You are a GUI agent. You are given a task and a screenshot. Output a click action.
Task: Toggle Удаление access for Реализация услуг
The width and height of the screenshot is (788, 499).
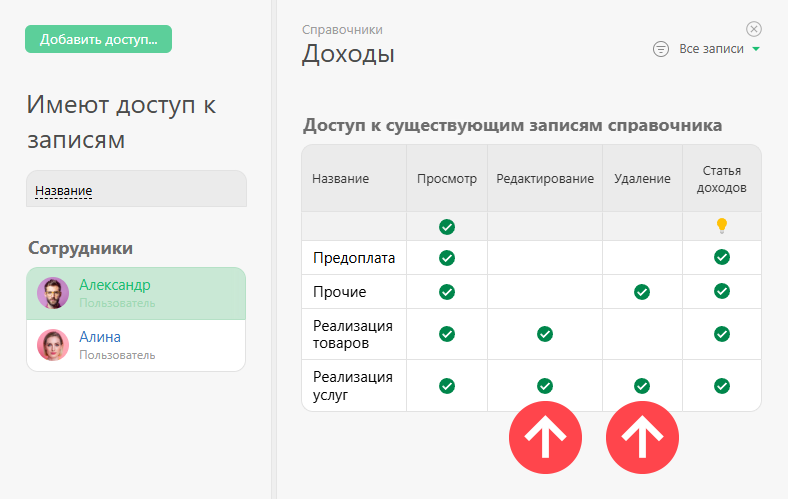tap(642, 385)
